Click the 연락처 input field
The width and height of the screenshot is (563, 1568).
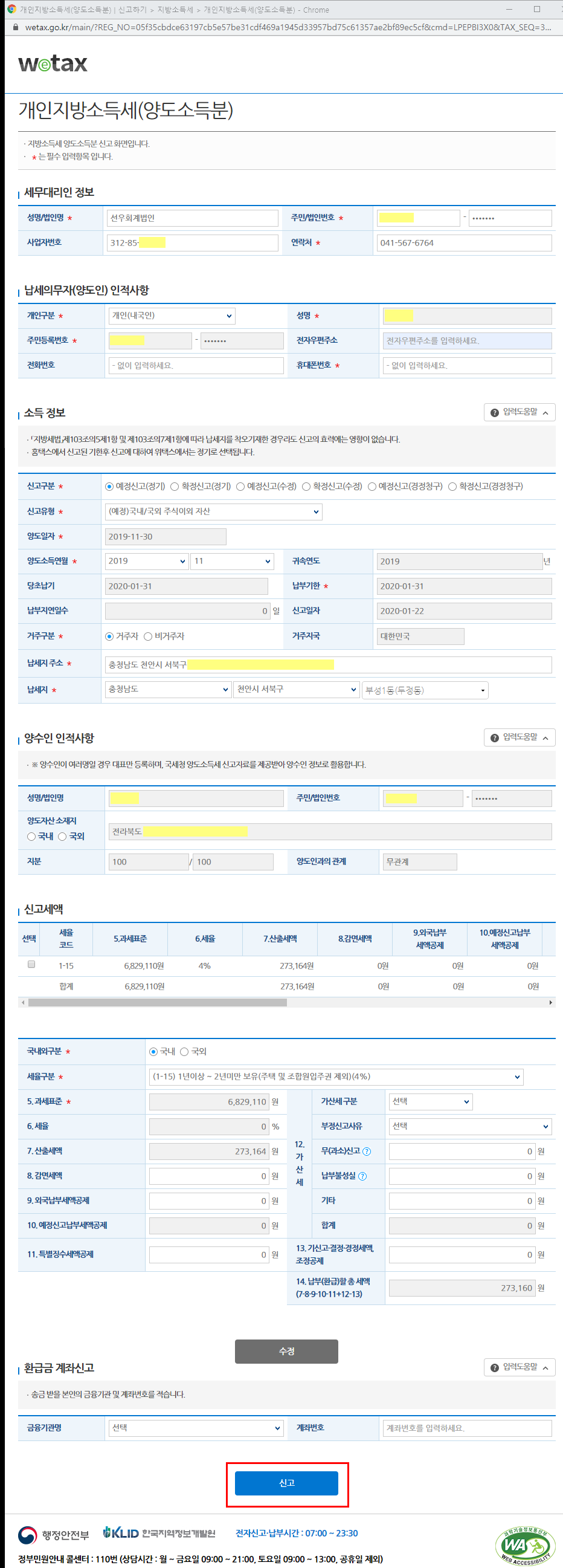point(464,243)
